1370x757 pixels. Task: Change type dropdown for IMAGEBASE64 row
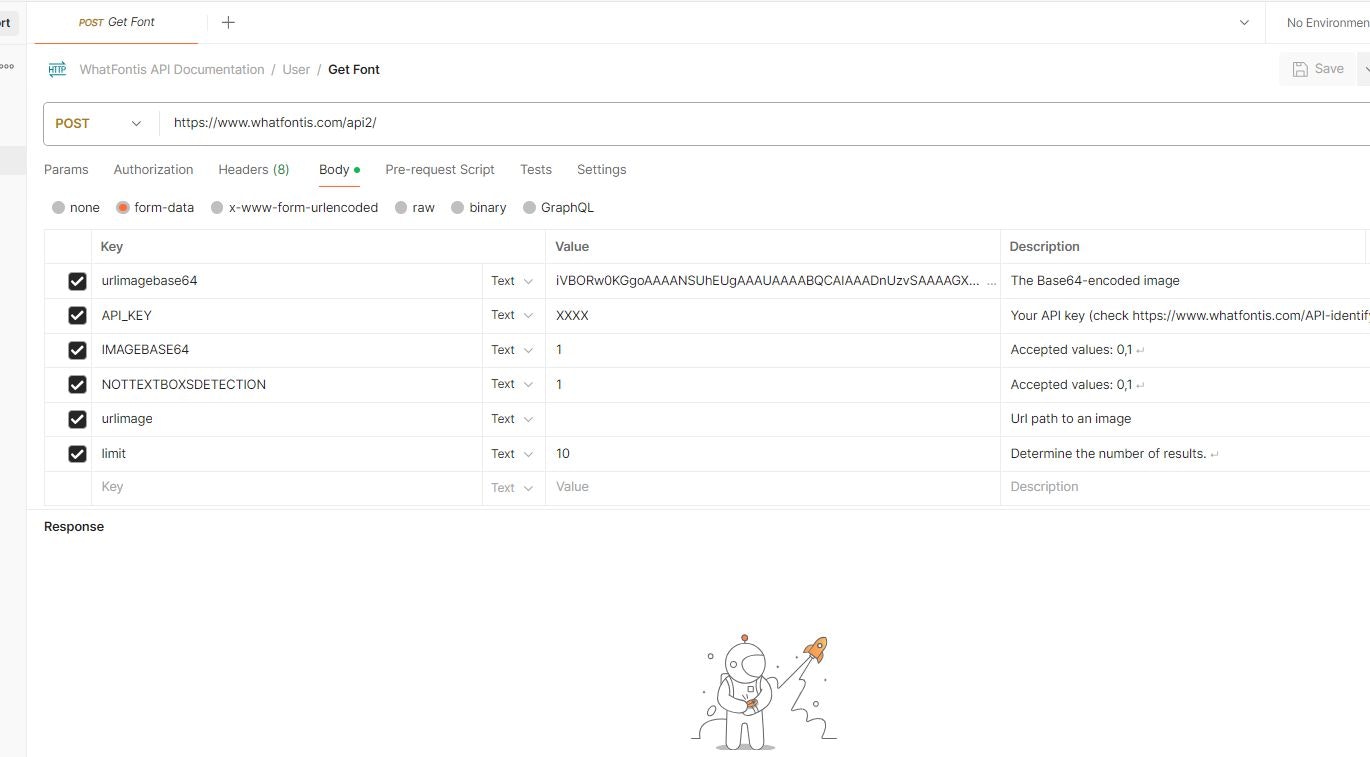point(513,350)
